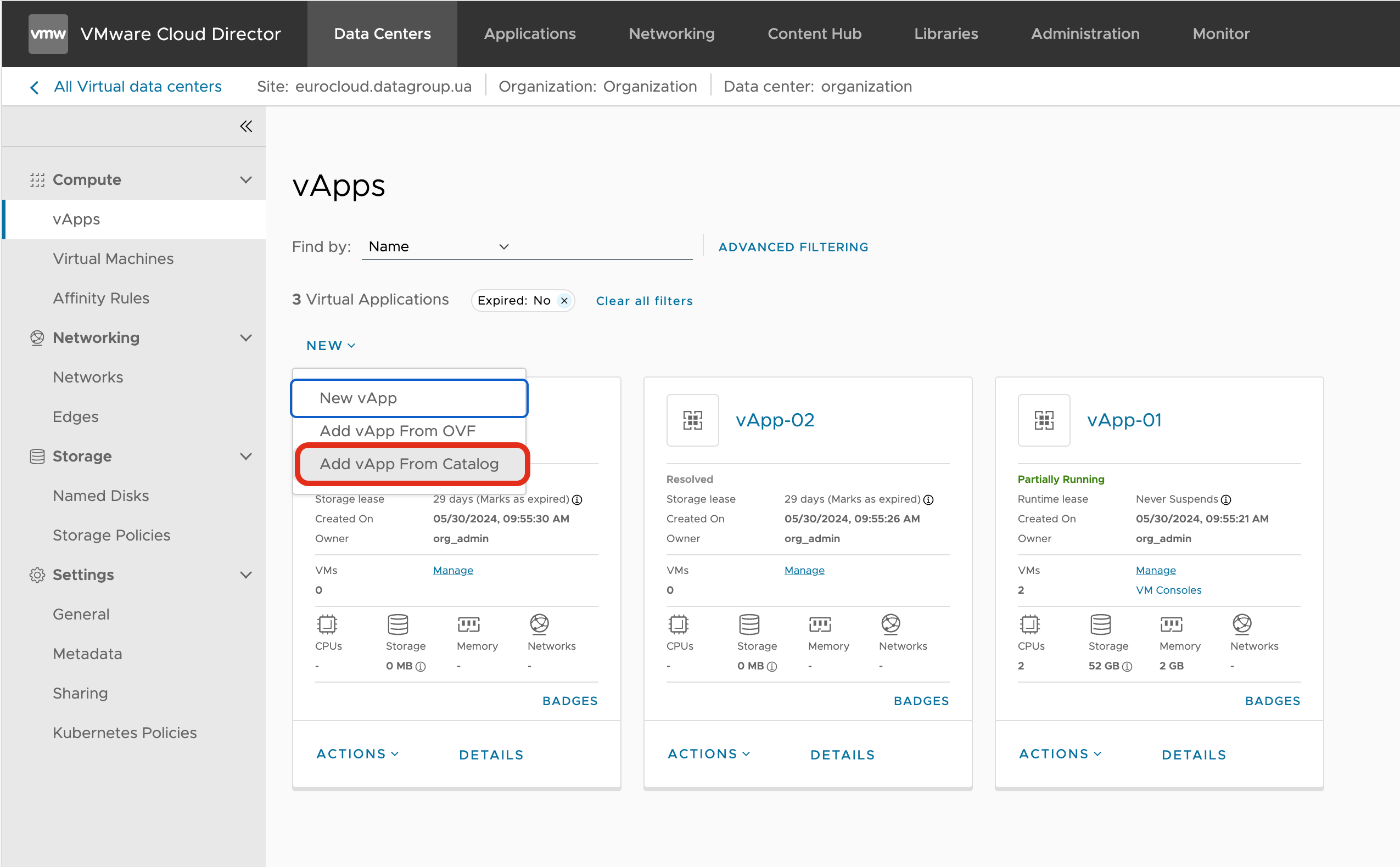Viewport: 1400px width, 867px height.
Task: Click the vApp-01 card icon
Action: point(1044,420)
